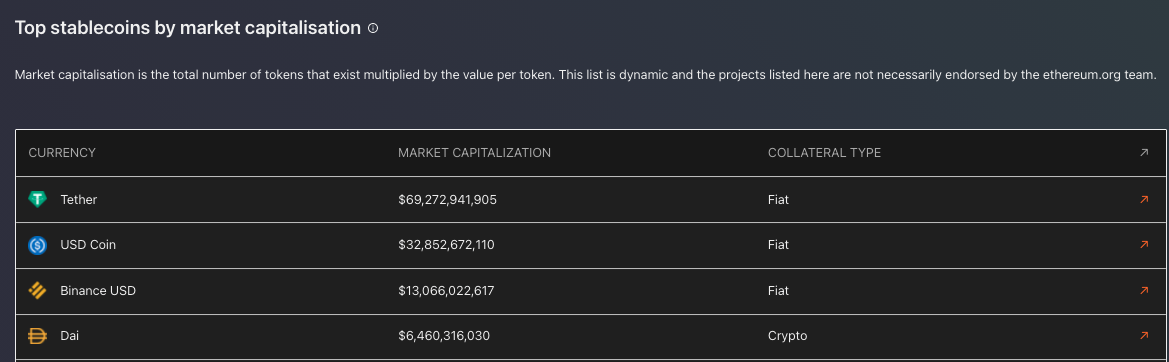Select the USD Coin currency name
Viewport: 1169px width, 362px height.
(88, 245)
